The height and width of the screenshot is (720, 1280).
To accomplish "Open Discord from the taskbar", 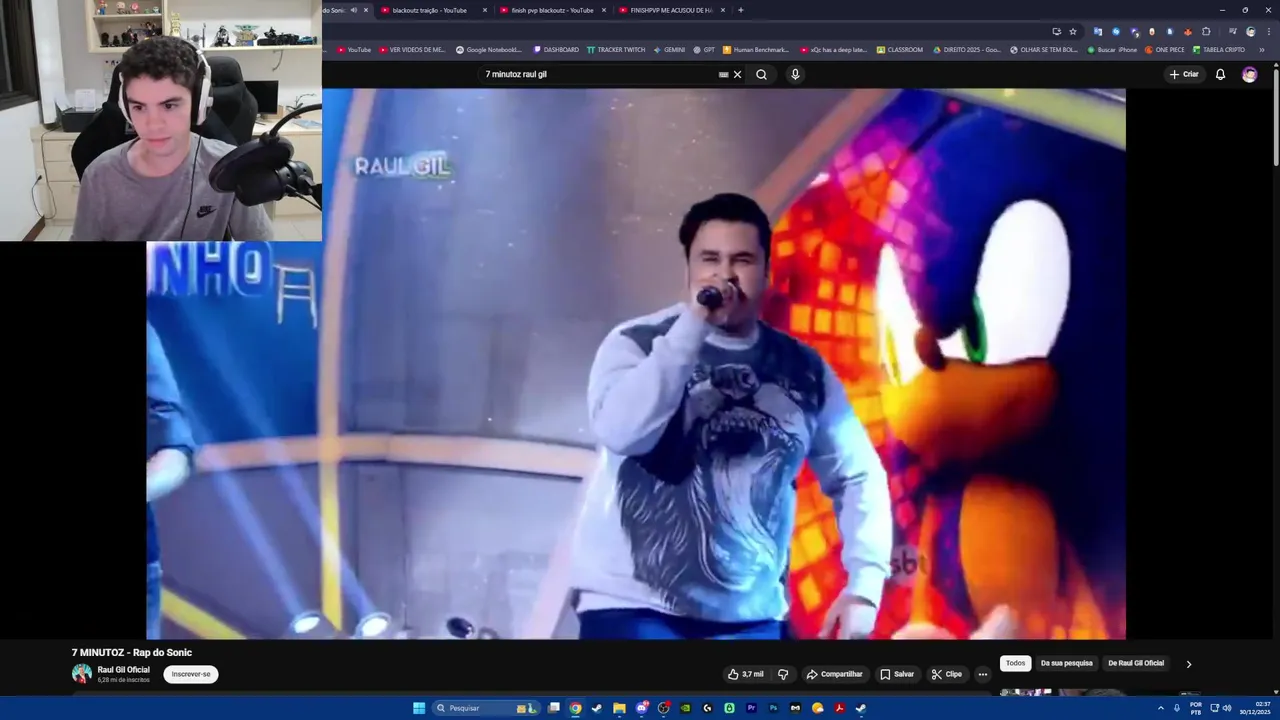I will coord(641,708).
